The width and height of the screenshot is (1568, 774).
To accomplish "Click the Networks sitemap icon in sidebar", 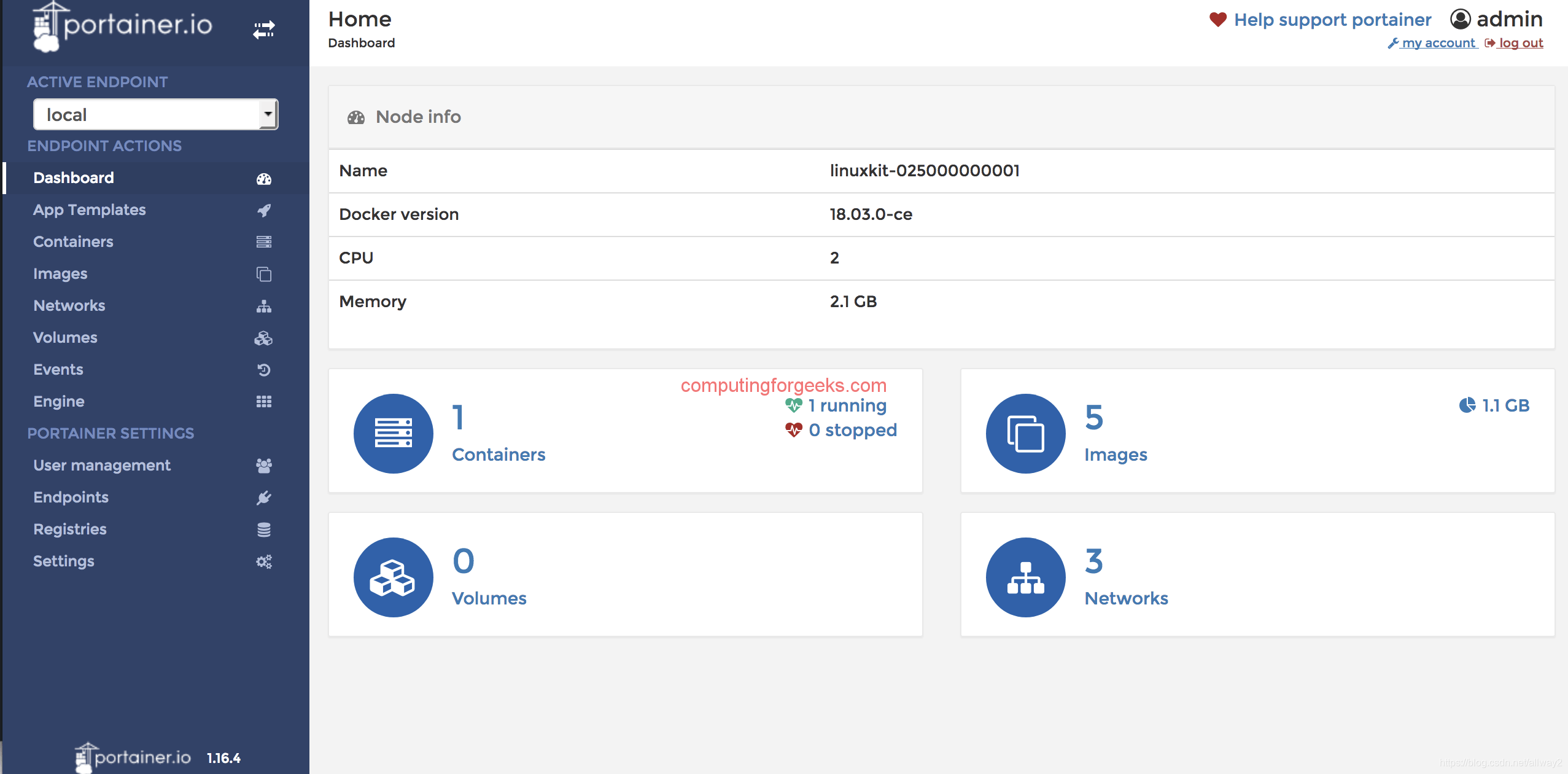I will click(264, 306).
